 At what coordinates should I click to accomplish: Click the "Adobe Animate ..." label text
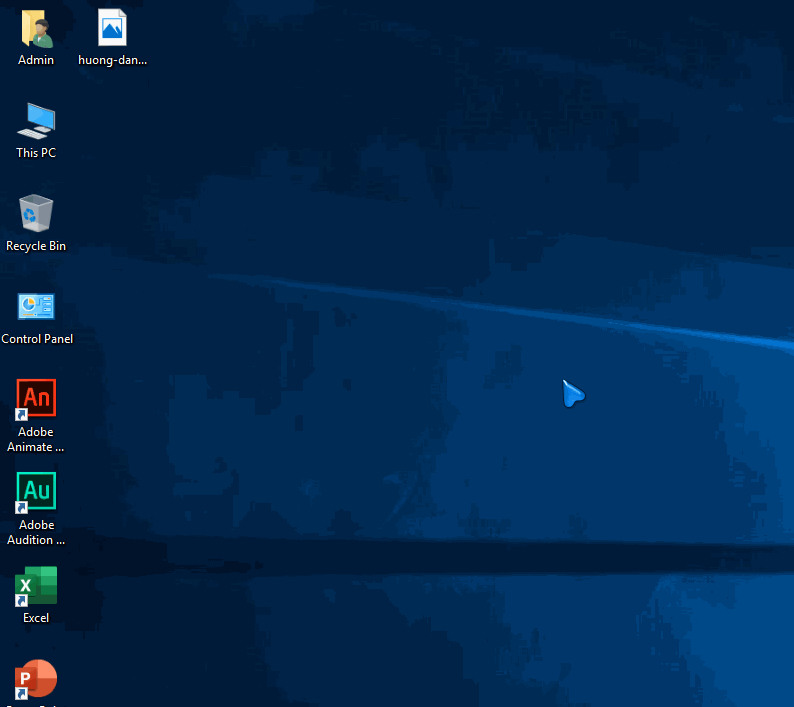pos(35,440)
